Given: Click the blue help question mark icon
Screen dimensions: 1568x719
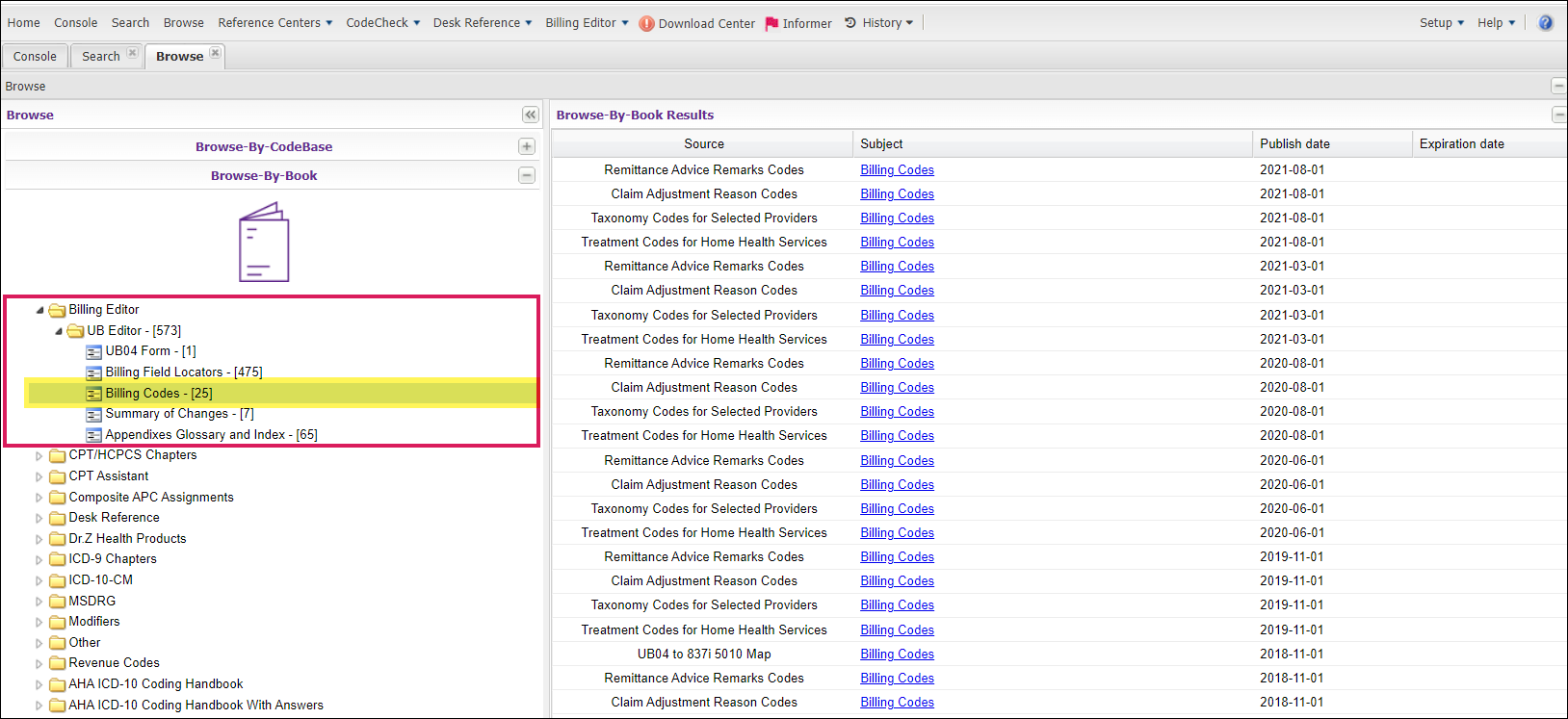Looking at the screenshot, I should 1545,23.
